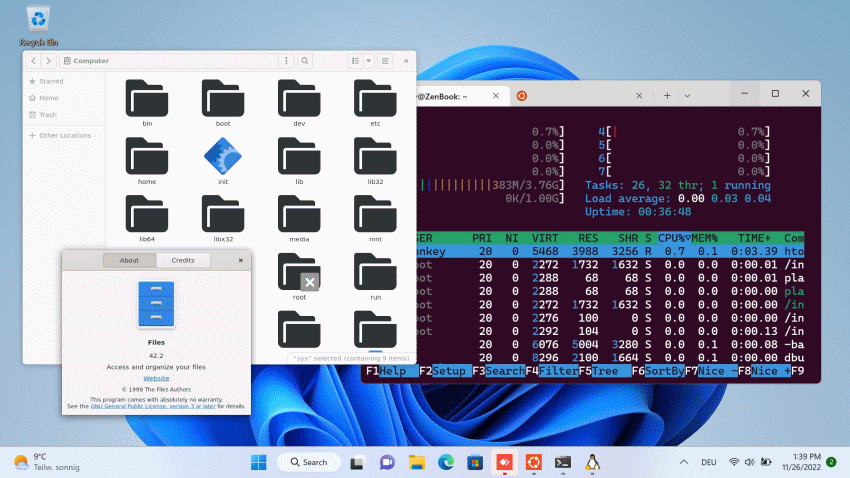850x478 pixels.
Task: Switch DEU keyboard language indicator
Action: coord(709,462)
